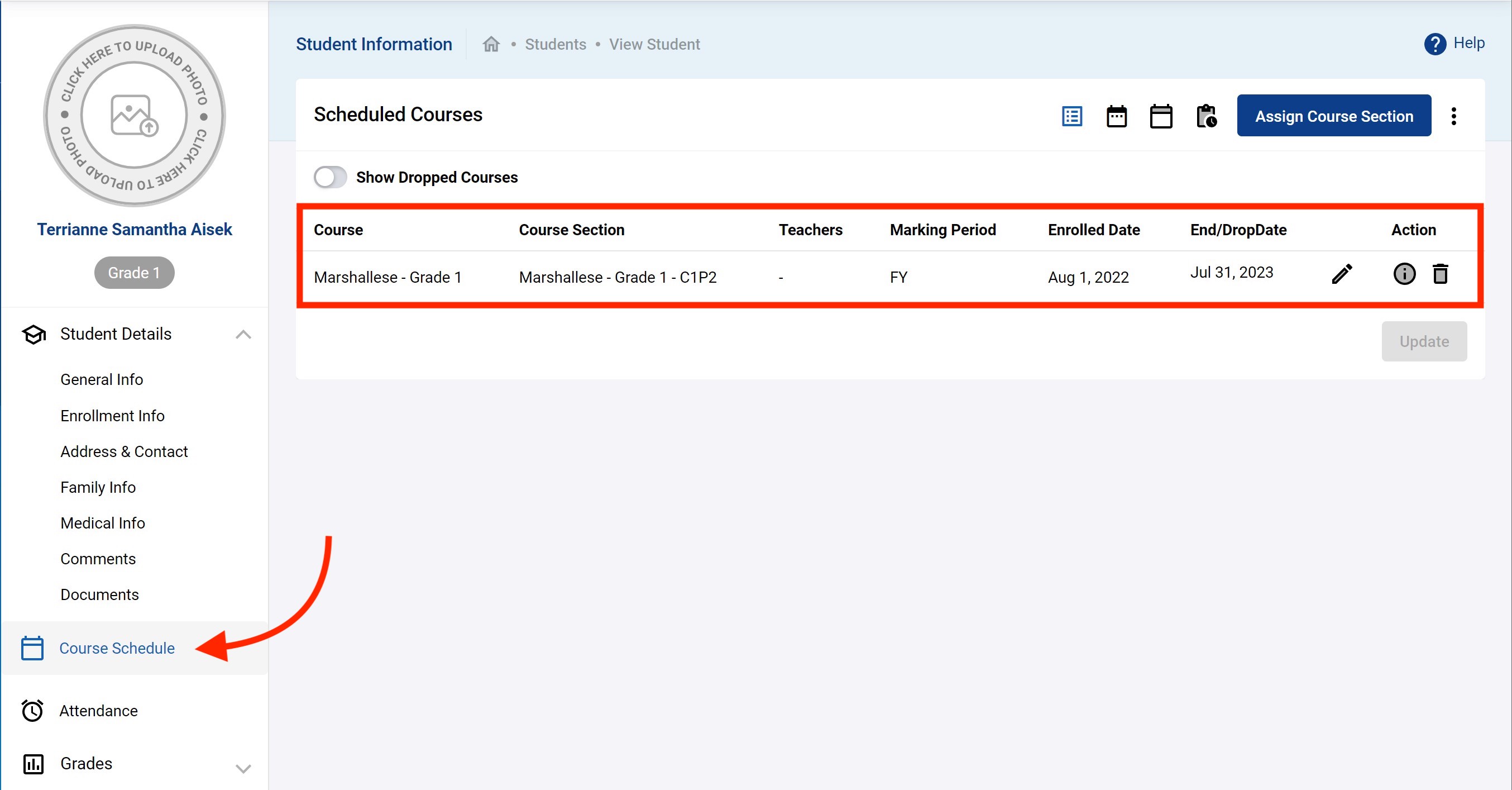View info for Marshallese Grade 1 course
Viewport: 1512px width, 790px height.
(1404, 274)
